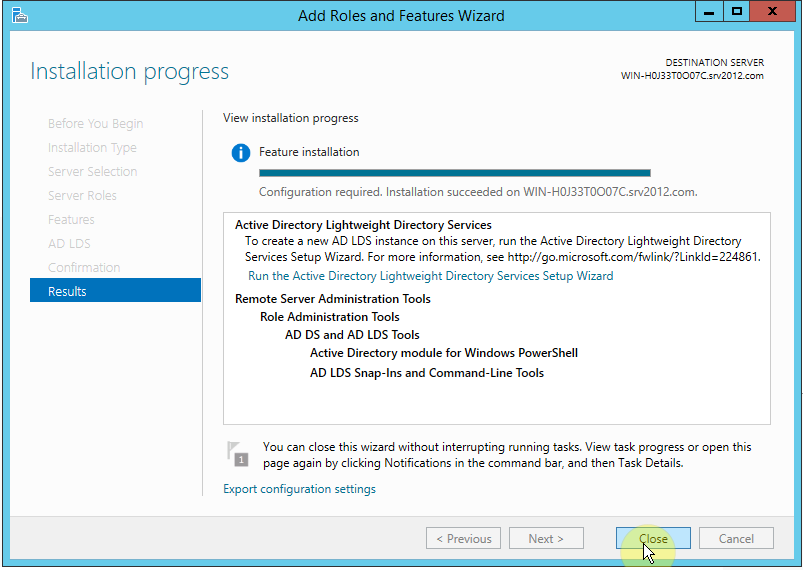Select the Results step in the sidebar

(x=115, y=291)
